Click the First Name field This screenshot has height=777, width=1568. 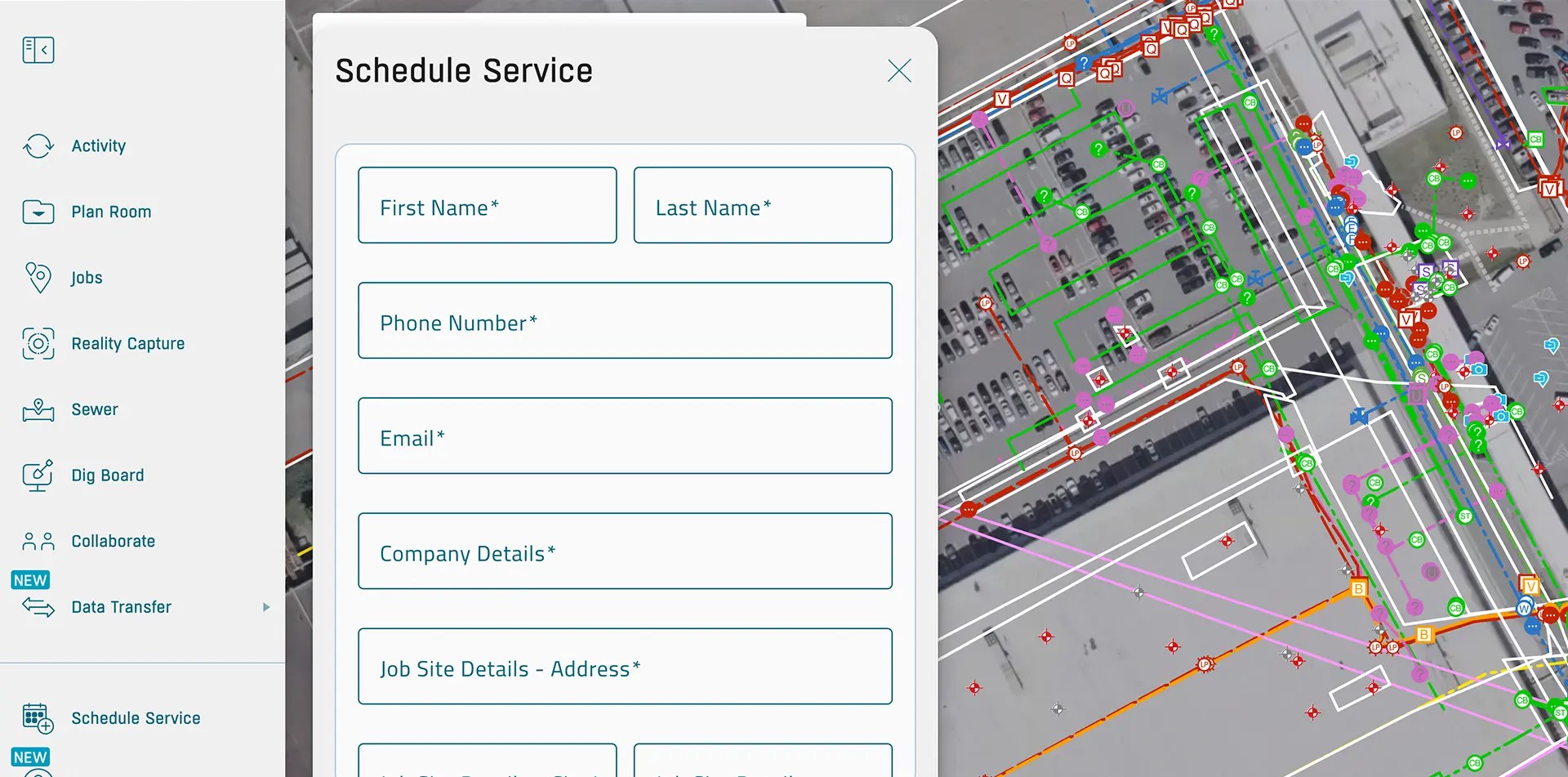tap(487, 205)
